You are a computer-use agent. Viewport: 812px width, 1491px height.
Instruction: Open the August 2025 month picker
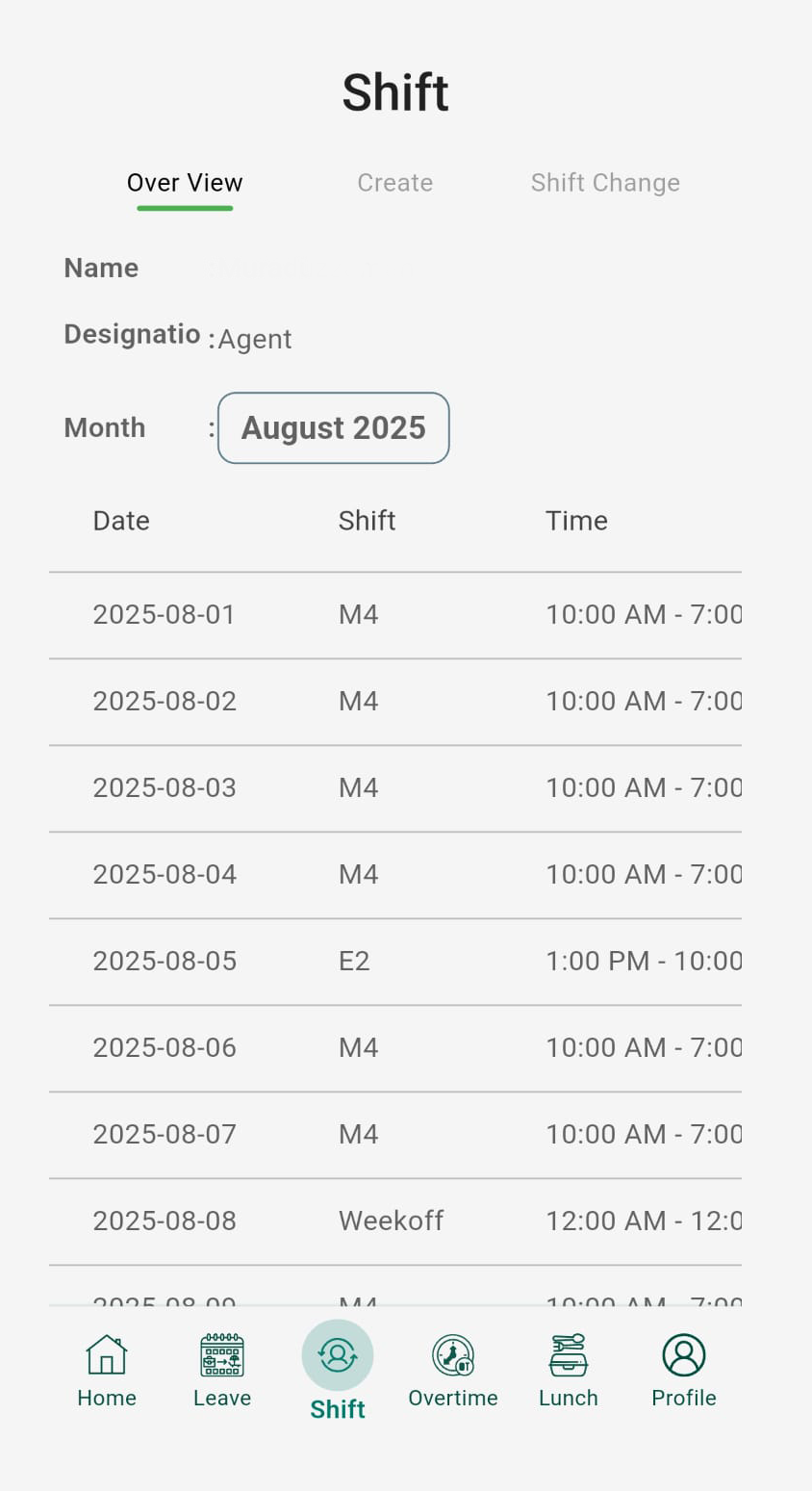(x=333, y=428)
